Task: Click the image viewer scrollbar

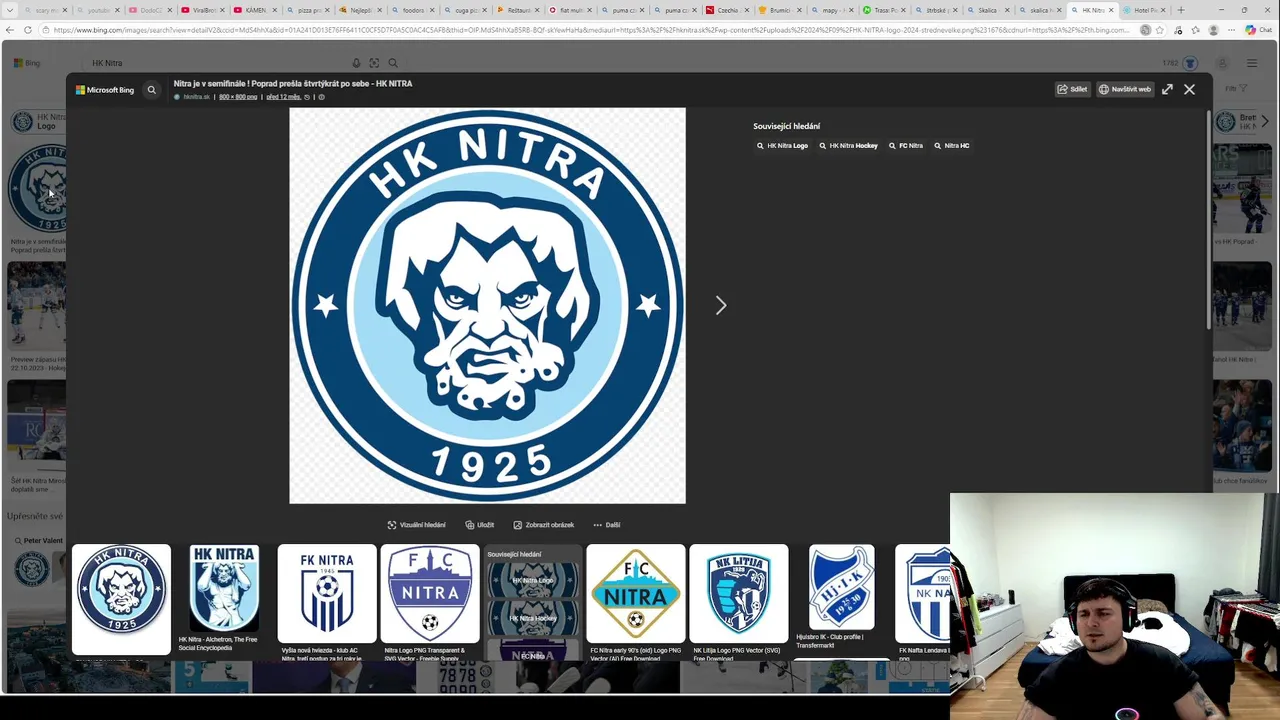Action: 1208,218
